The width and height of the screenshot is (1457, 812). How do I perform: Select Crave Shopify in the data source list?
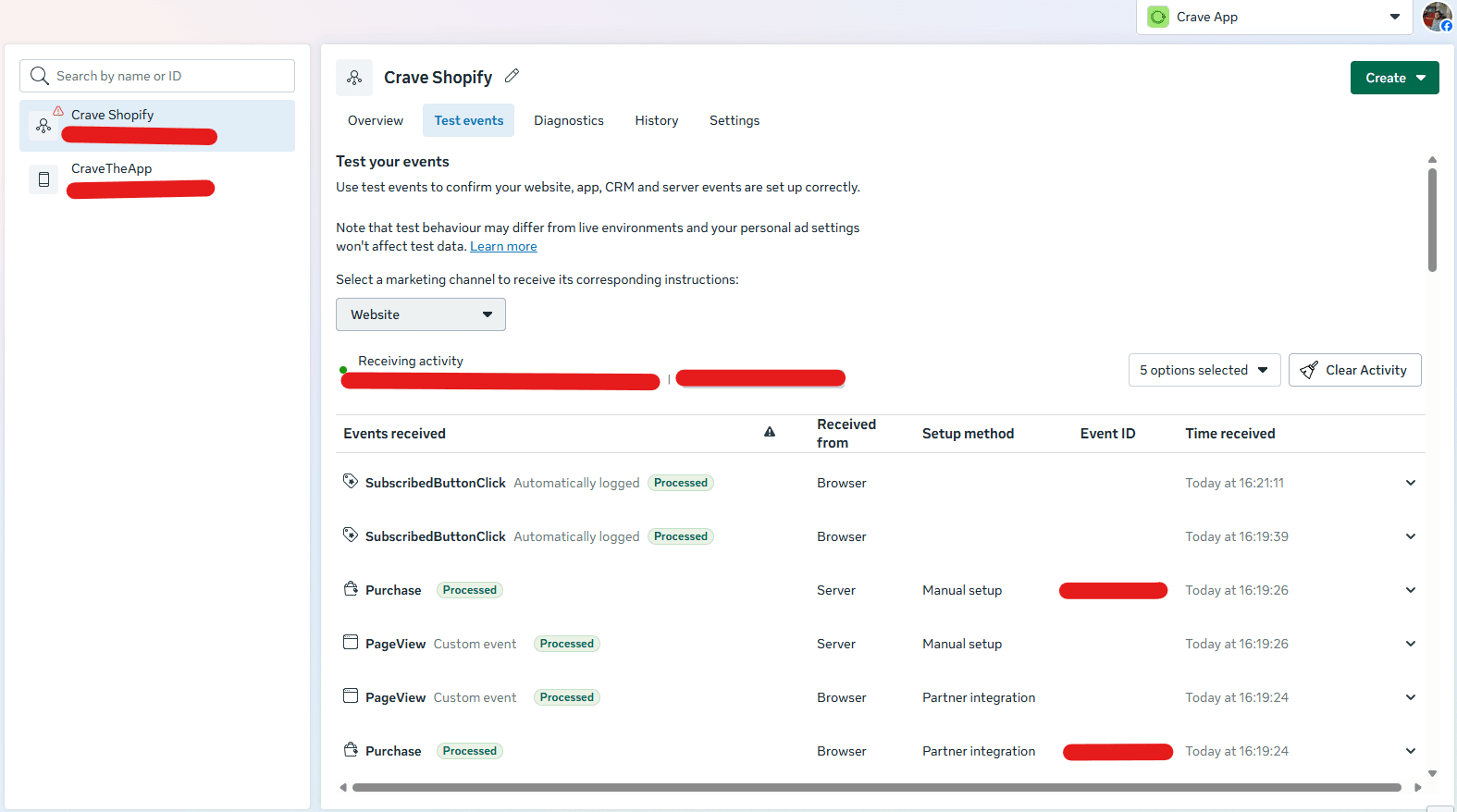pos(157,126)
